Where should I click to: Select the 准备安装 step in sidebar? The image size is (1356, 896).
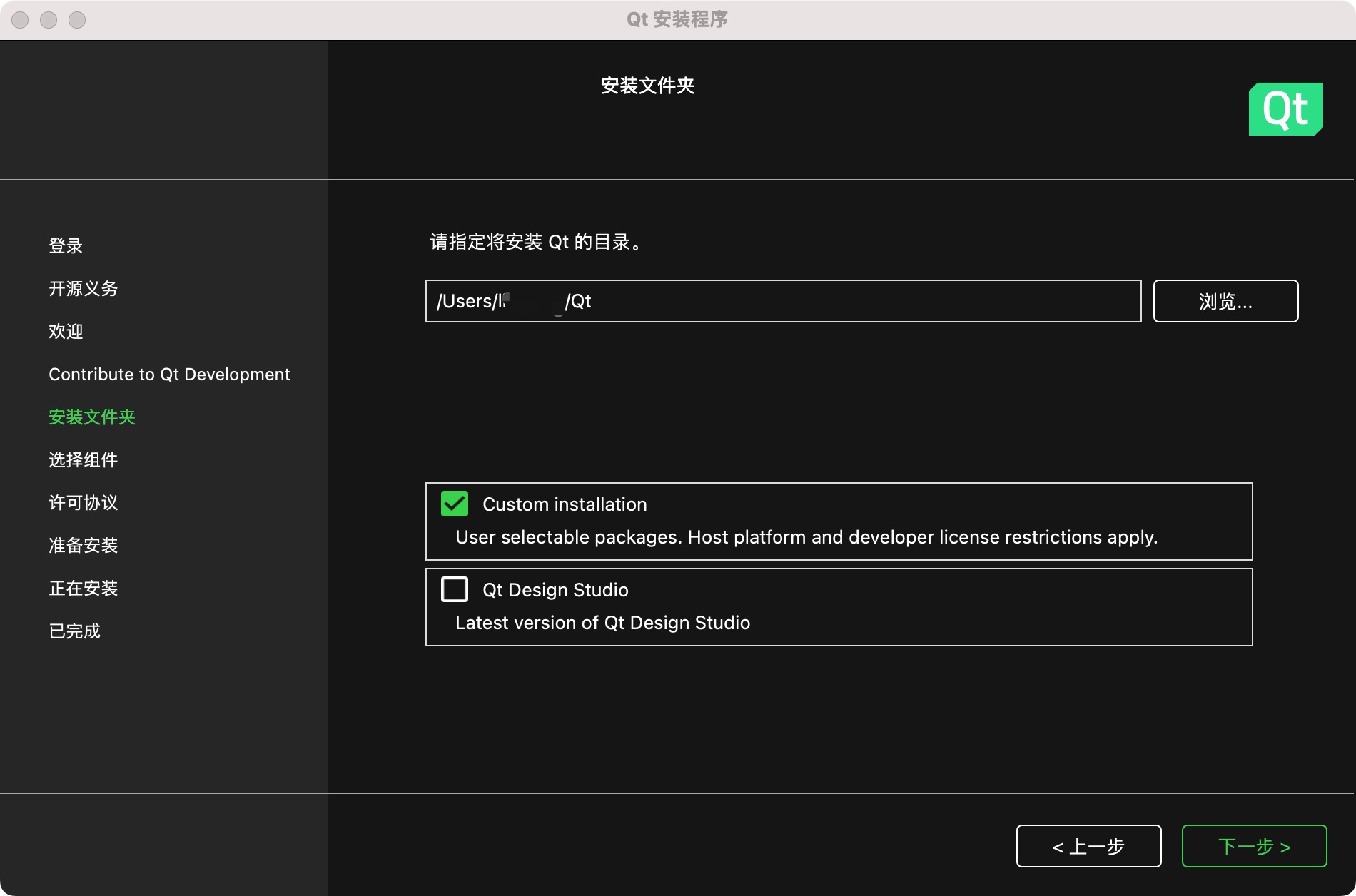pos(83,546)
